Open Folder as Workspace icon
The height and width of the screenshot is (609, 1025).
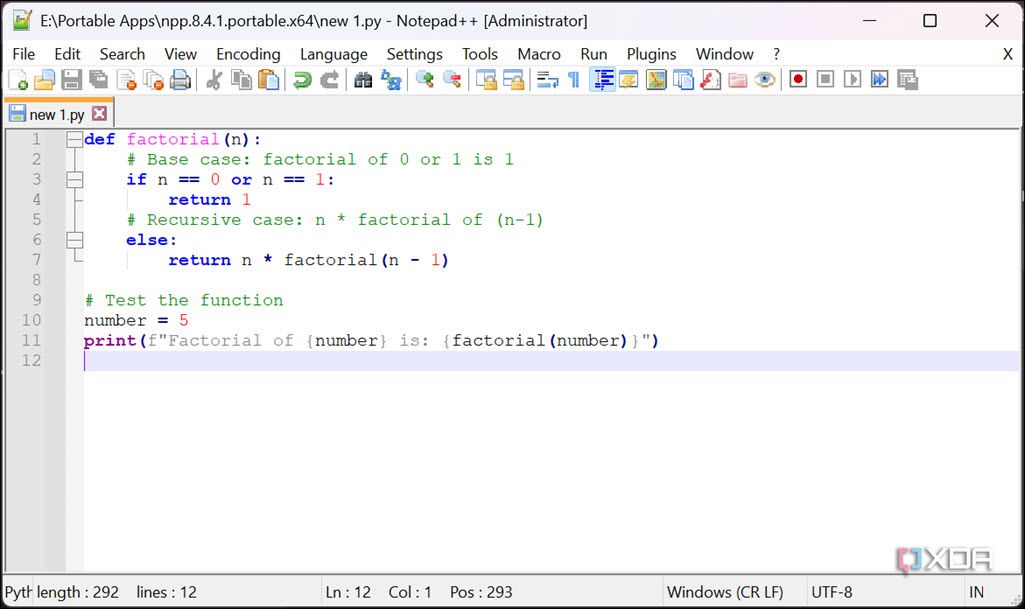pos(737,80)
